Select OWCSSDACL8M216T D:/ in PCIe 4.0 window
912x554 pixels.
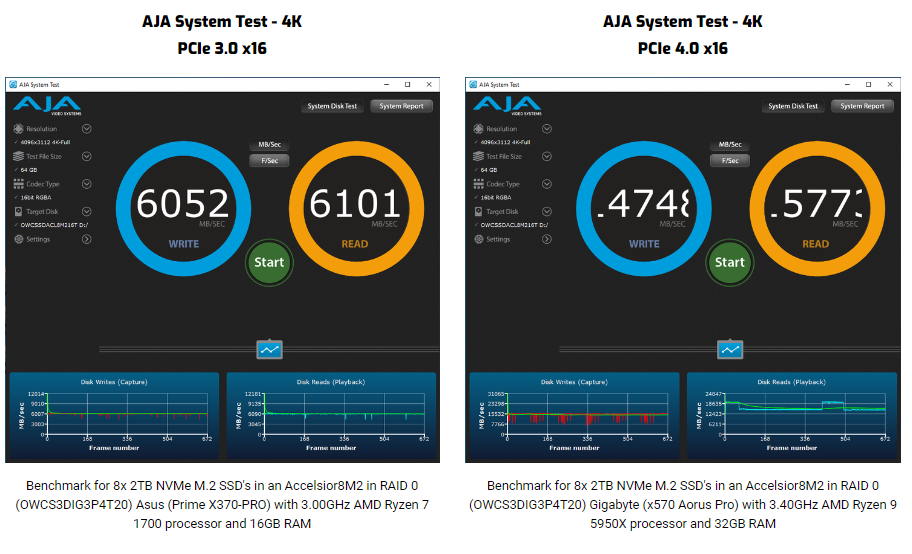514,225
